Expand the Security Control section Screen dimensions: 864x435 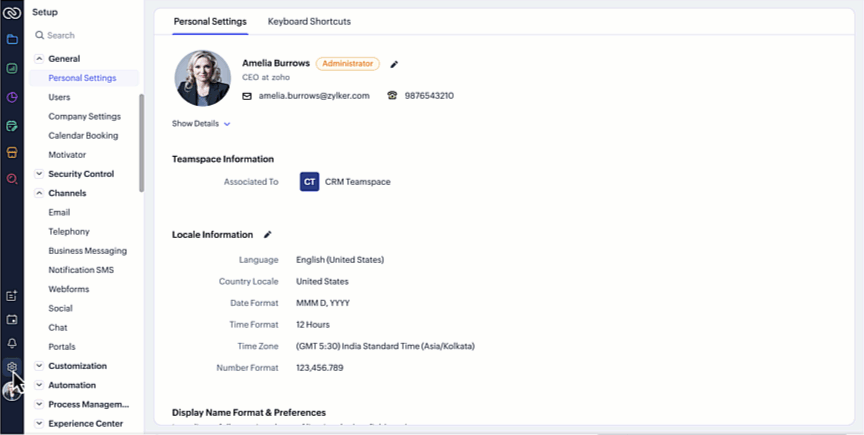[x=39, y=174]
